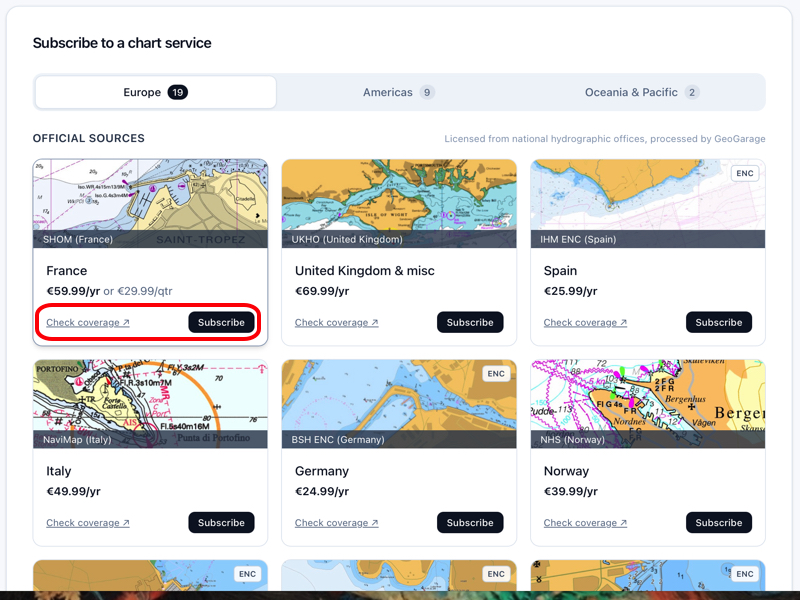Select the "€59.99/yr" France price text
The image size is (800, 600).
point(73,291)
